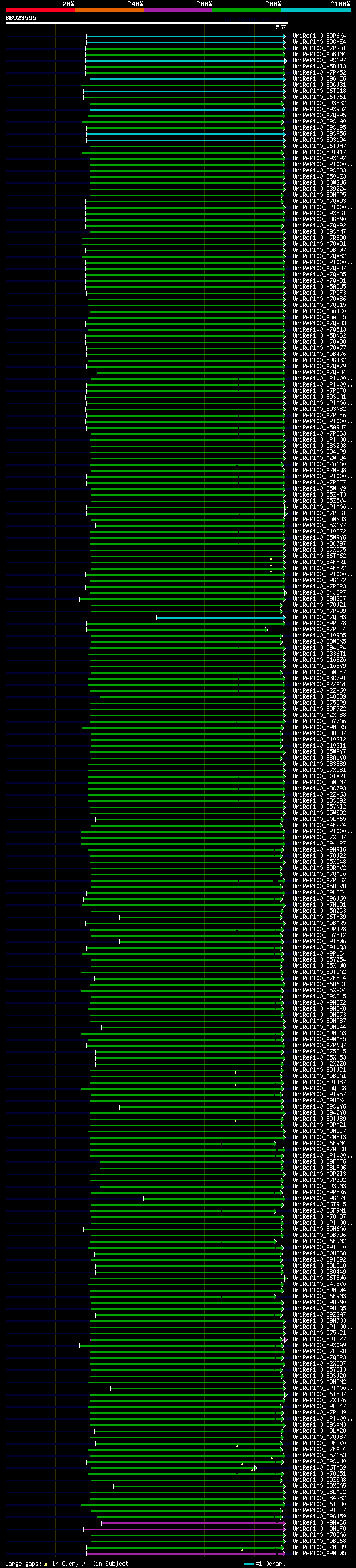Click the UniRef100_A5BJ13 hit name
356x1568 pixels.
pos(319,66)
